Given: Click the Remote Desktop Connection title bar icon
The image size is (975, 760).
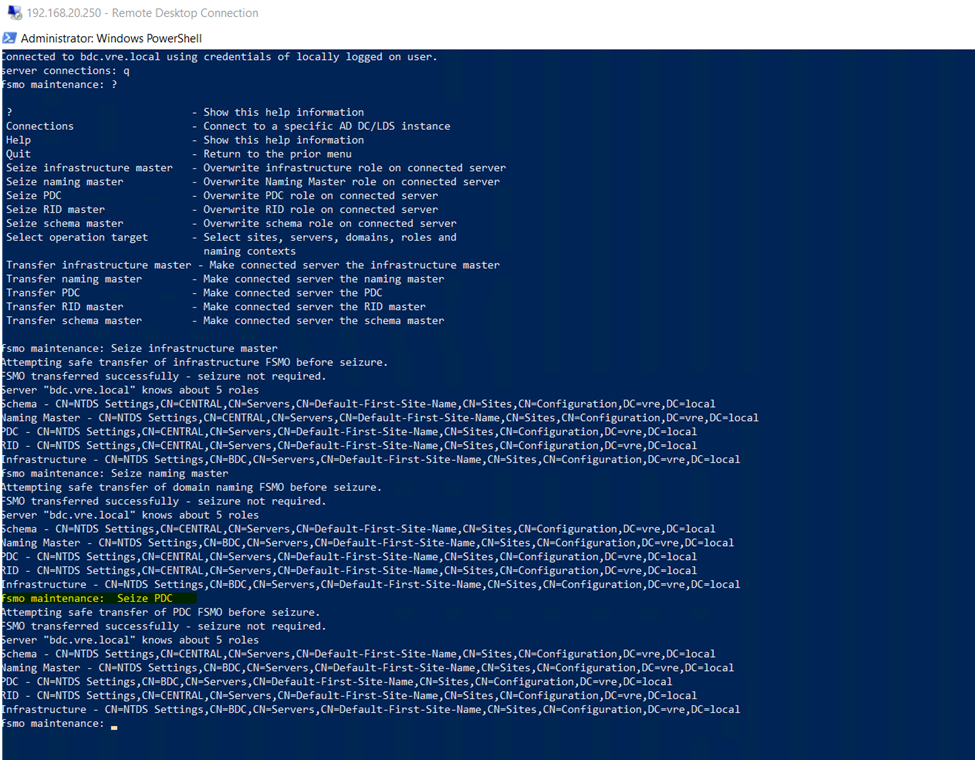Looking at the screenshot, I should [11, 13].
